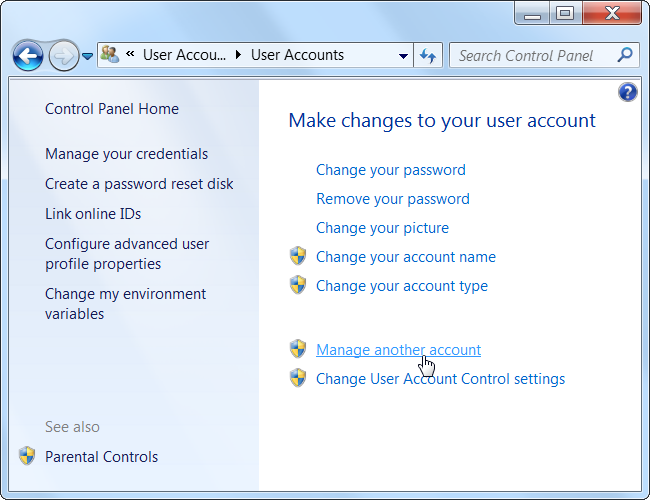The image size is (650, 500).
Task: Click Link online IDs
Action: point(93,214)
